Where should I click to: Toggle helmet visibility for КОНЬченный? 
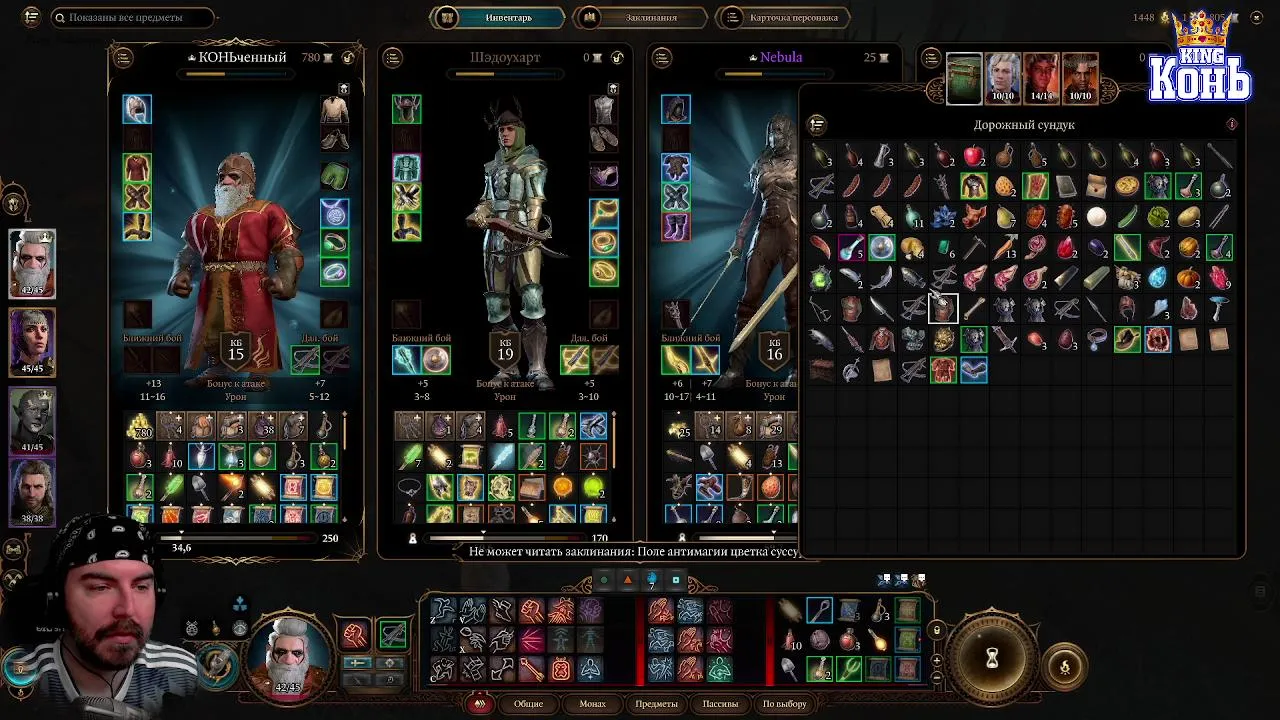344,89
